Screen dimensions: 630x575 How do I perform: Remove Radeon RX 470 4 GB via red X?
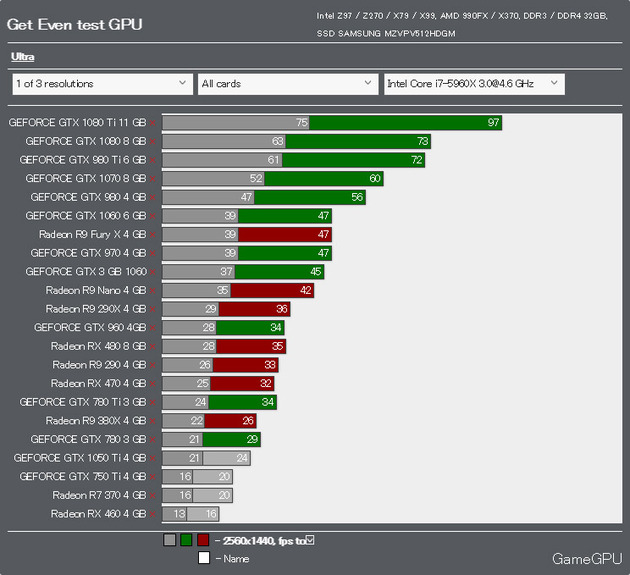(153, 384)
